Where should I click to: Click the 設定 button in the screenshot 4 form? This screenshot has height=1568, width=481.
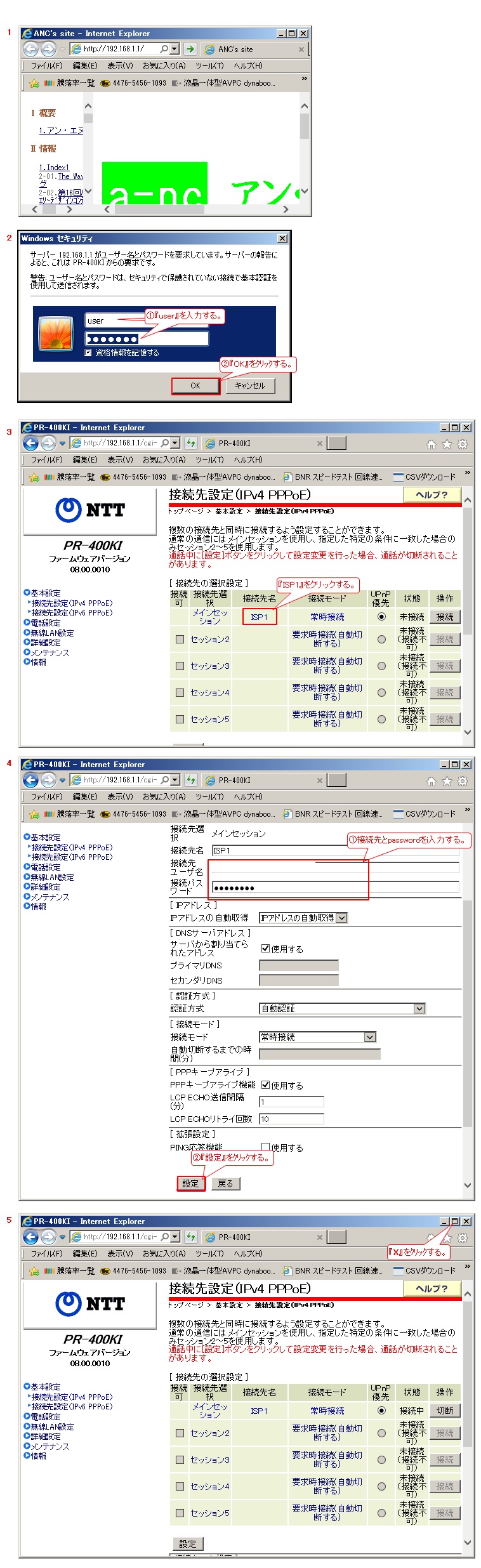190,1183
